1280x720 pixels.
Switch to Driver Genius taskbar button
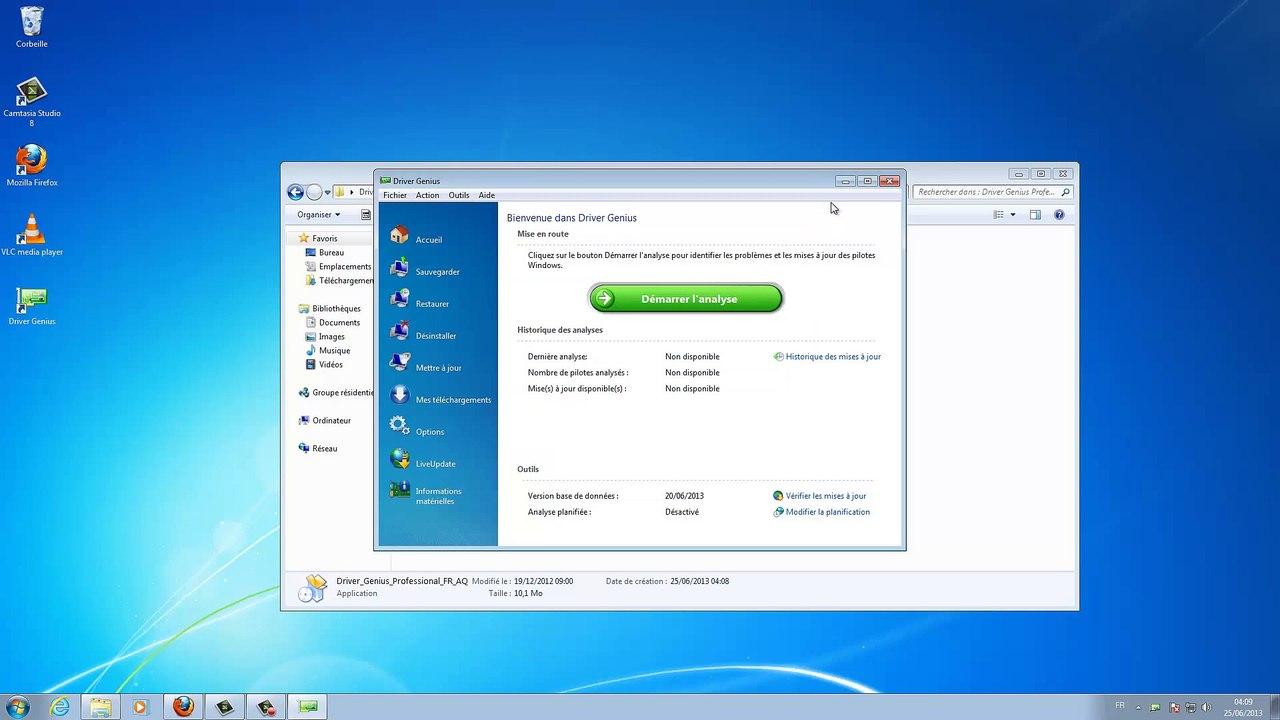[308, 707]
